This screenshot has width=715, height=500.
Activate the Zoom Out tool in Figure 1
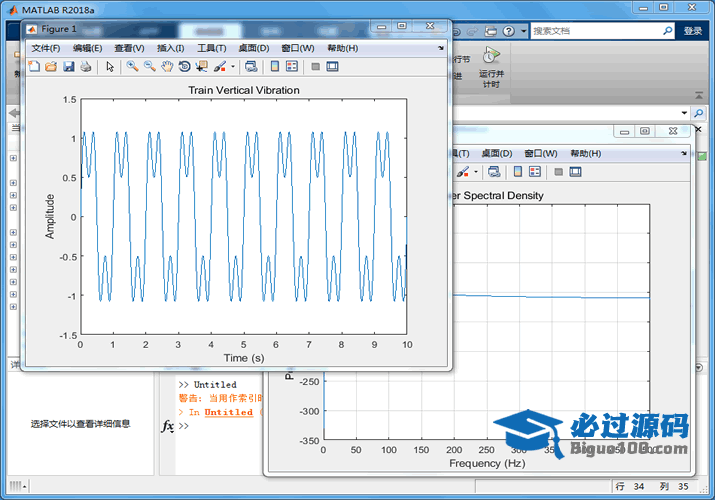pos(150,67)
